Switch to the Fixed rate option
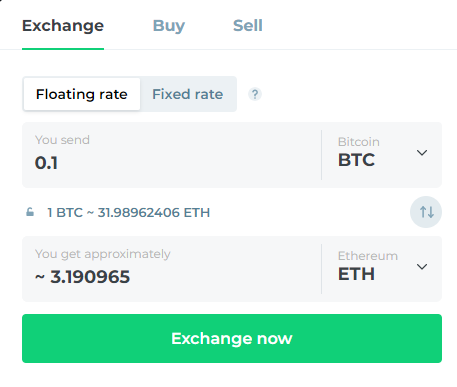Image resolution: width=457 pixels, height=387 pixels. [x=188, y=94]
